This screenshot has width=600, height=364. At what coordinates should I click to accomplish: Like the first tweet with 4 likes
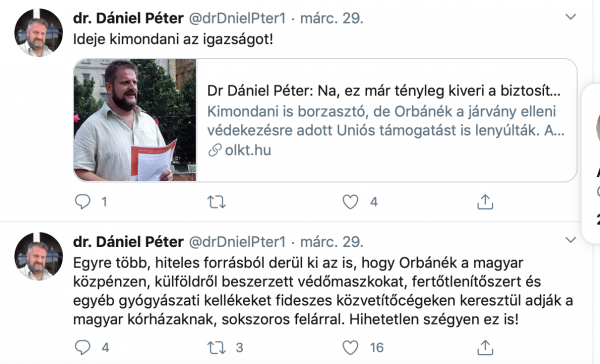[350, 202]
